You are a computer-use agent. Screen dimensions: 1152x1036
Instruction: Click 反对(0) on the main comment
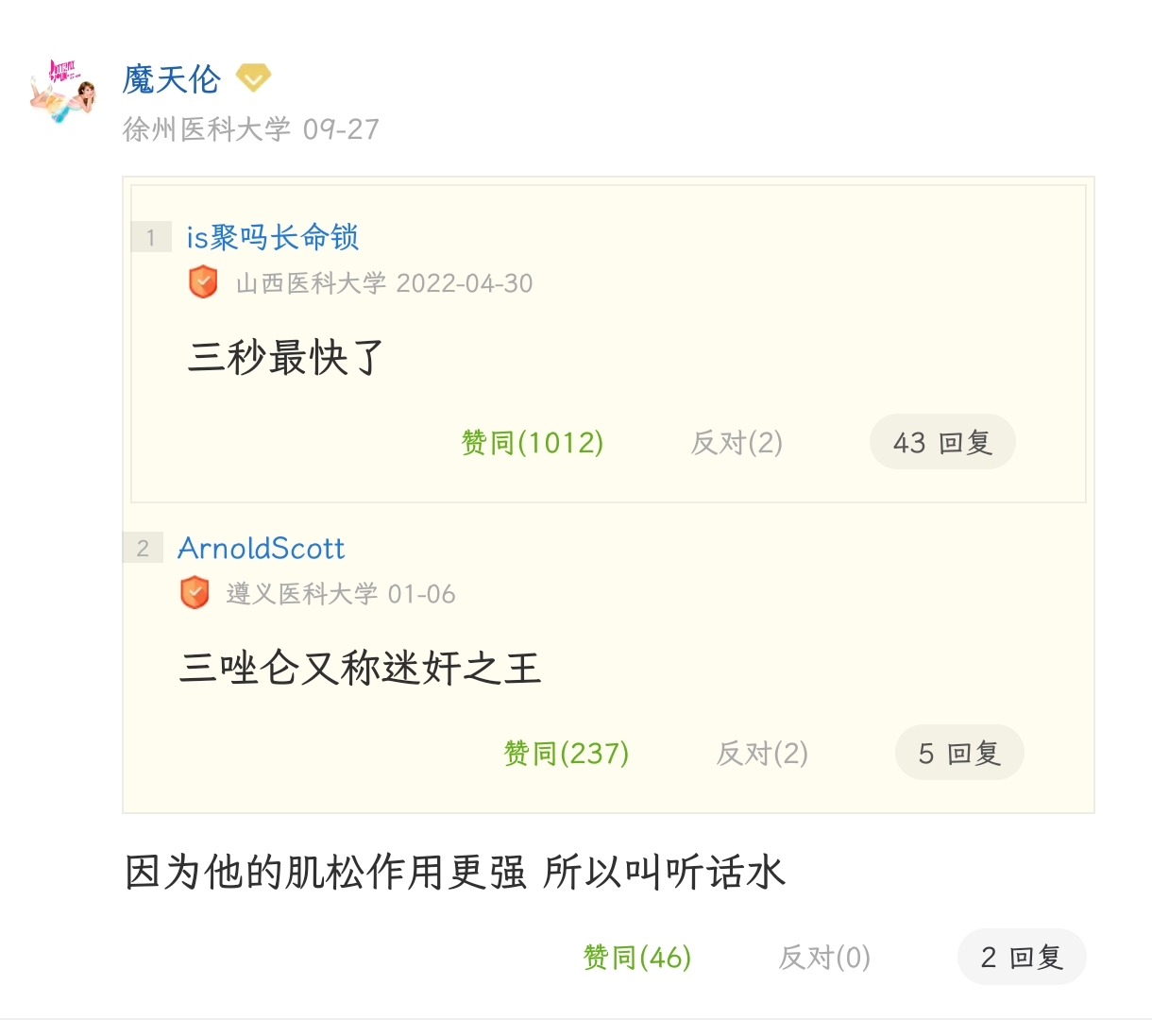(823, 958)
